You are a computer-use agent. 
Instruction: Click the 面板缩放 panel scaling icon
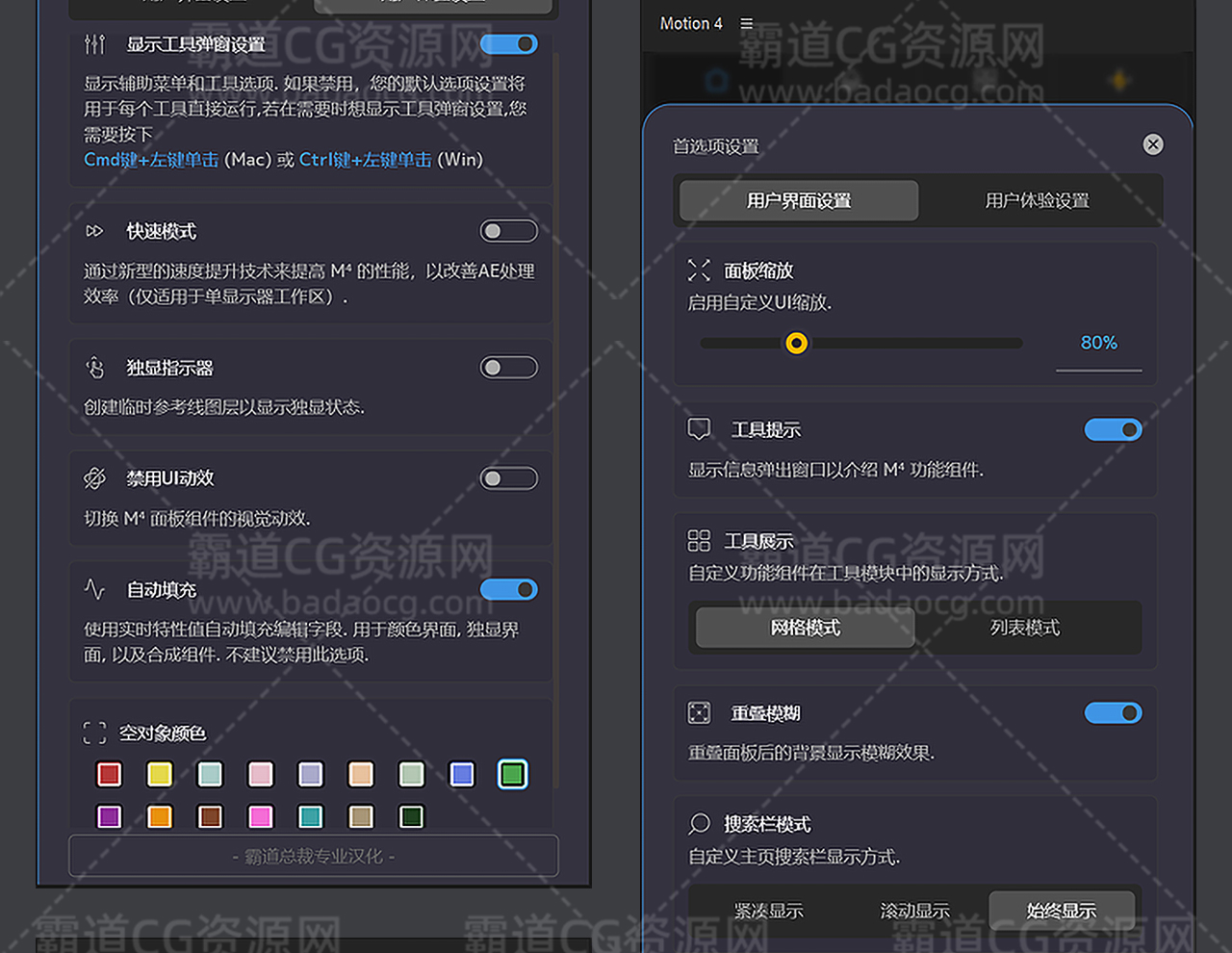click(699, 270)
